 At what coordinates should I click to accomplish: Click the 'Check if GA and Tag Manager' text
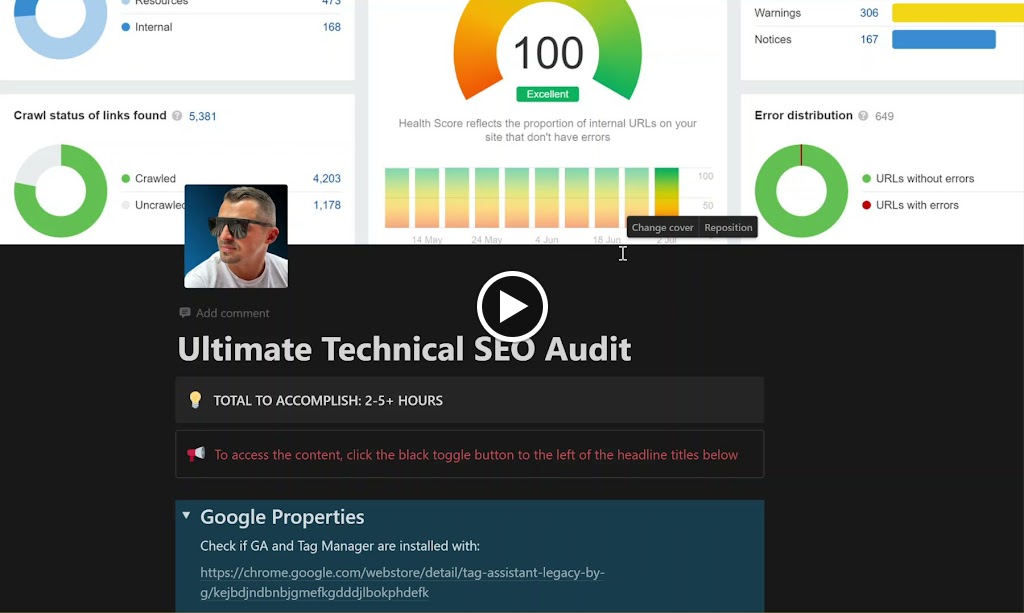click(340, 546)
